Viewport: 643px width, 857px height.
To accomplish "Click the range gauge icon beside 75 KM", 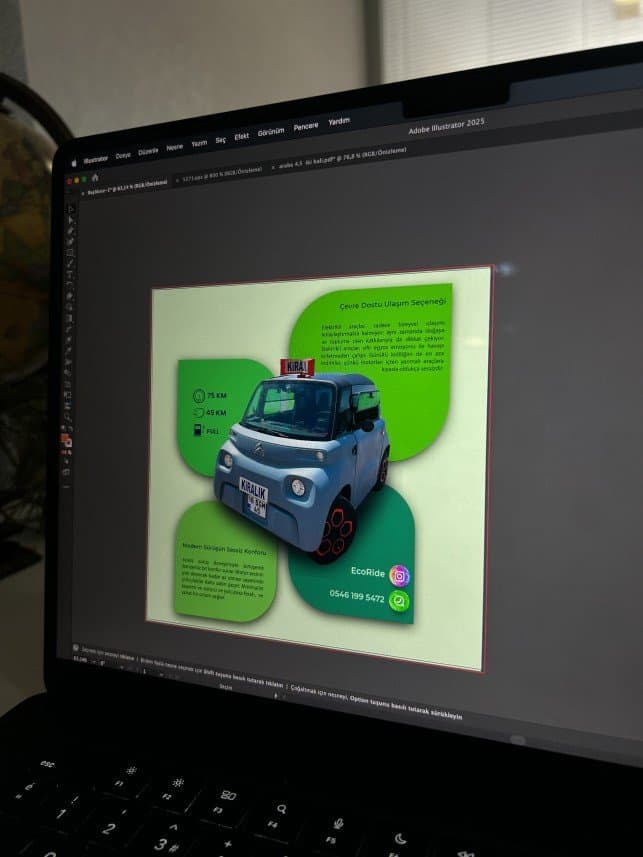I will [x=198, y=395].
